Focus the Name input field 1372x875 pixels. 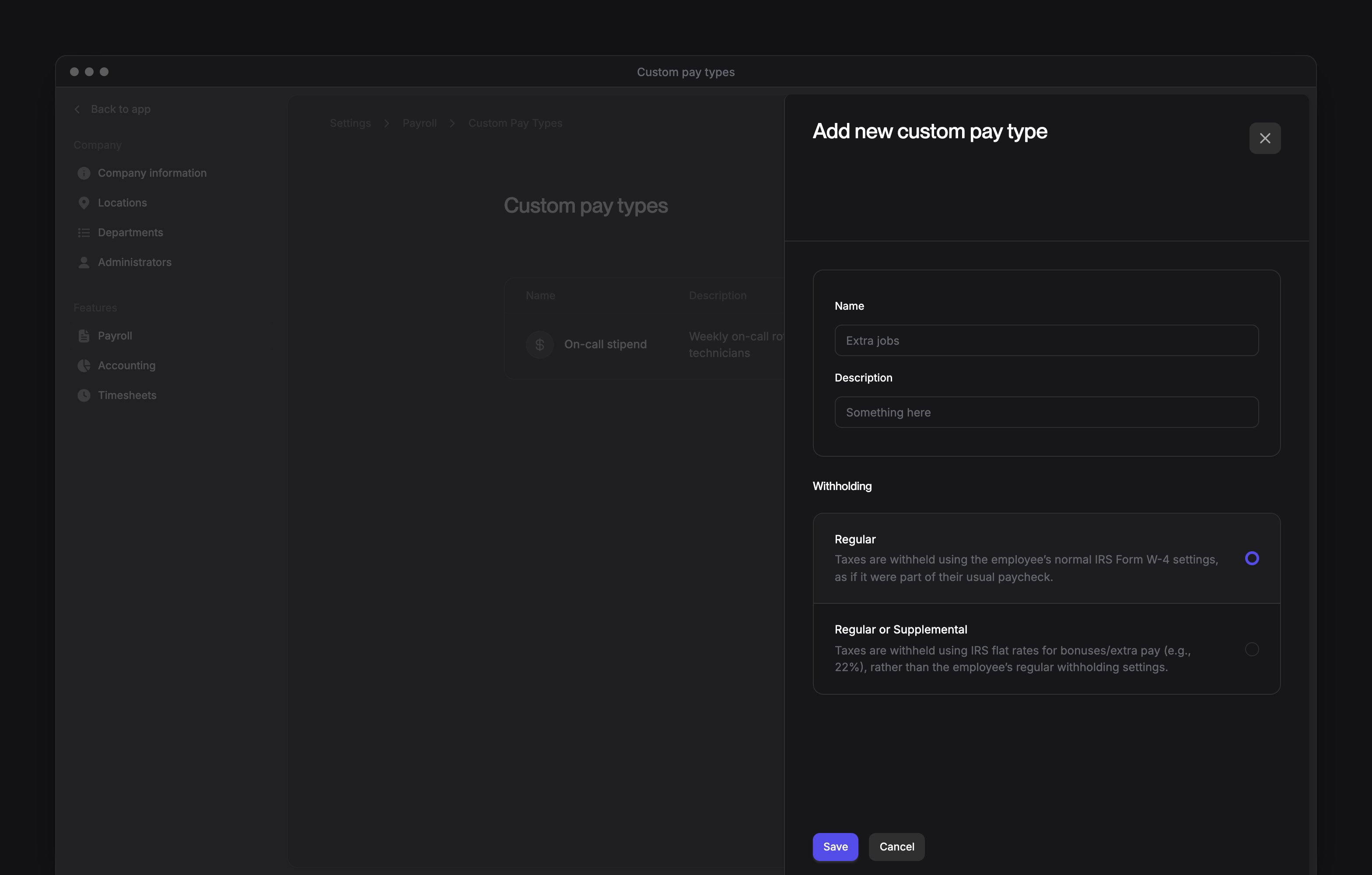pyautogui.click(x=1046, y=340)
